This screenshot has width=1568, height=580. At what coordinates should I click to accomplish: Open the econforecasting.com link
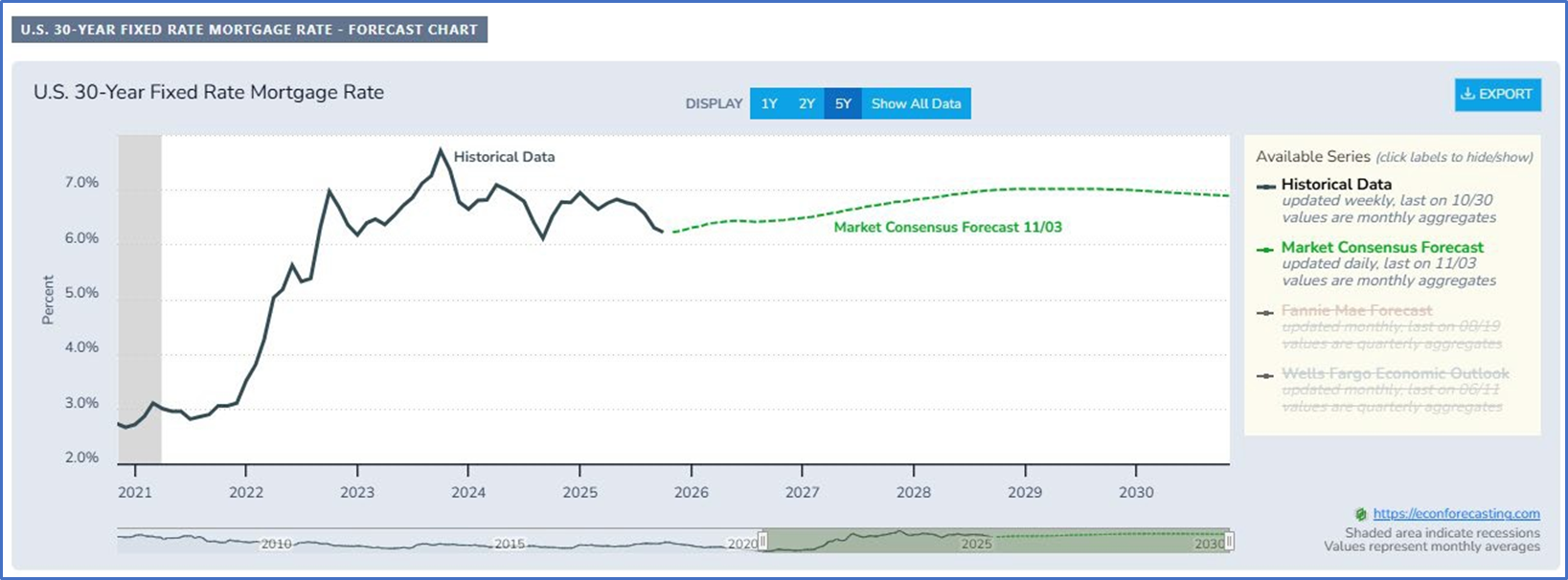(1456, 514)
